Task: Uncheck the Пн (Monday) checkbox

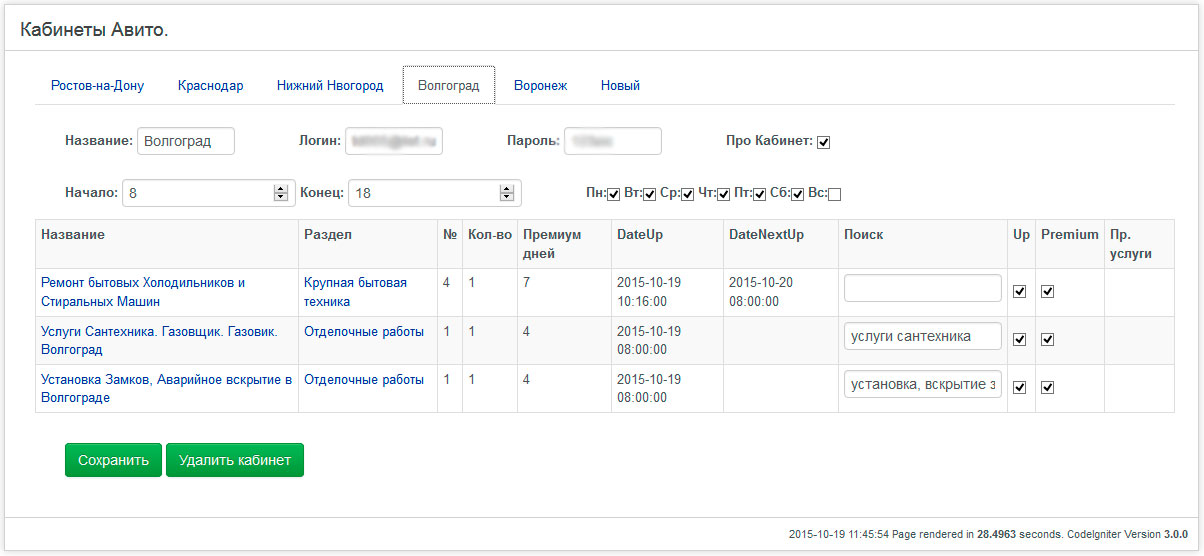Action: 614,194
